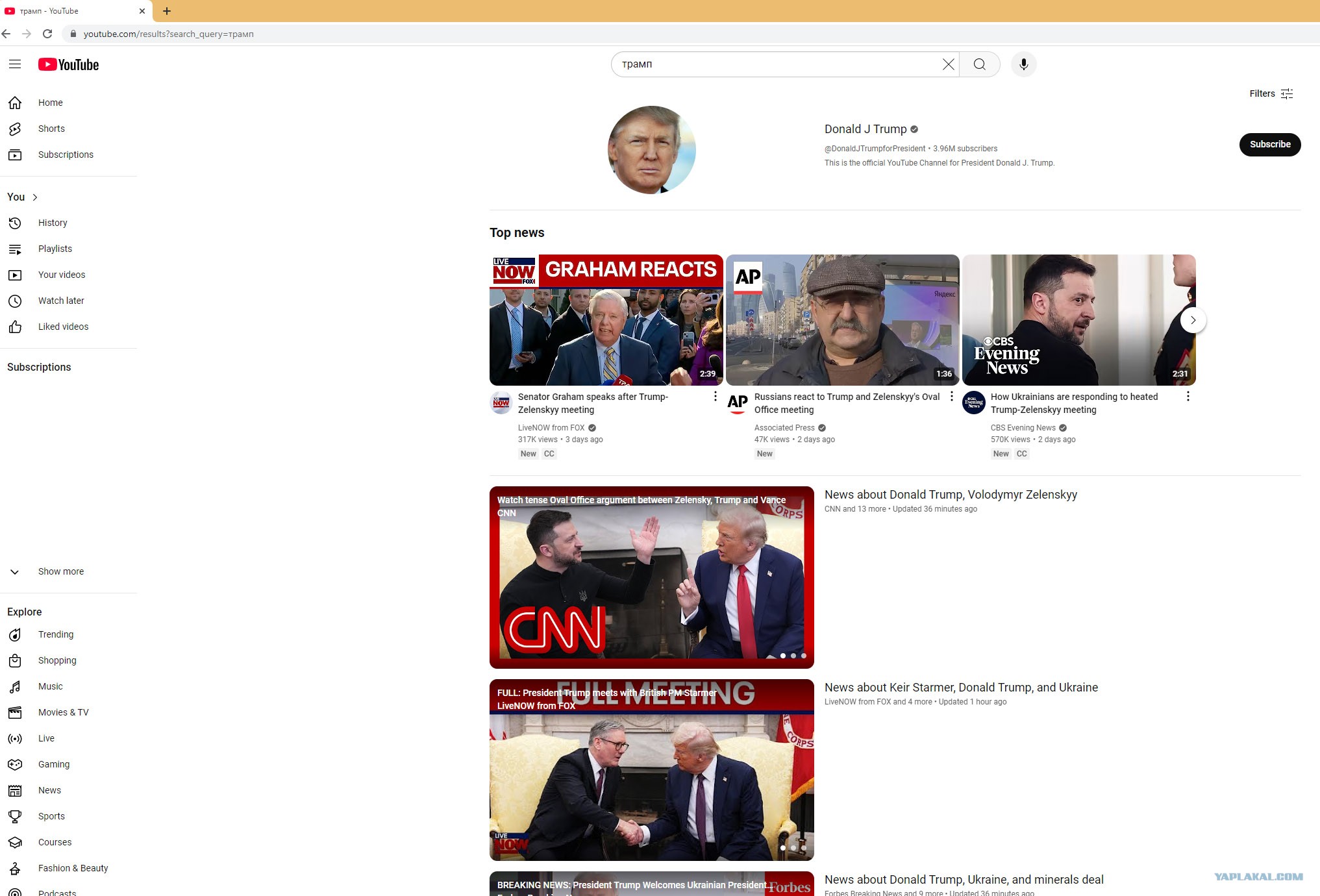Open Your videos icon
The image size is (1320, 896).
click(x=15, y=275)
